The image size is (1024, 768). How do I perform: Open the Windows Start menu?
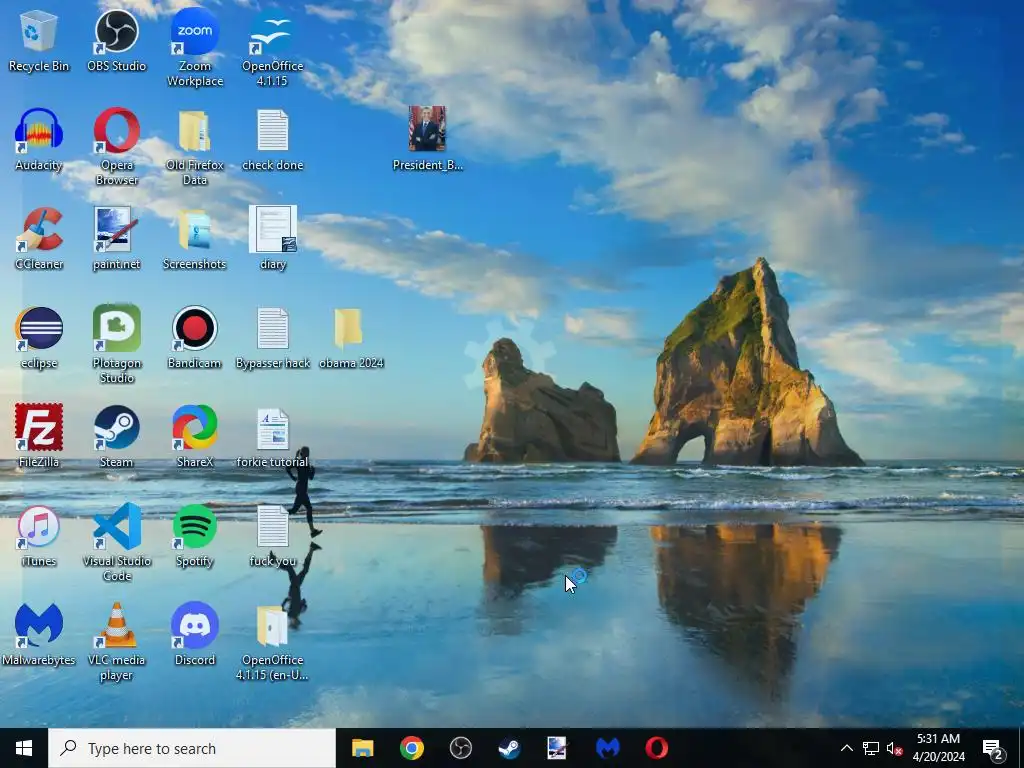pos(24,748)
